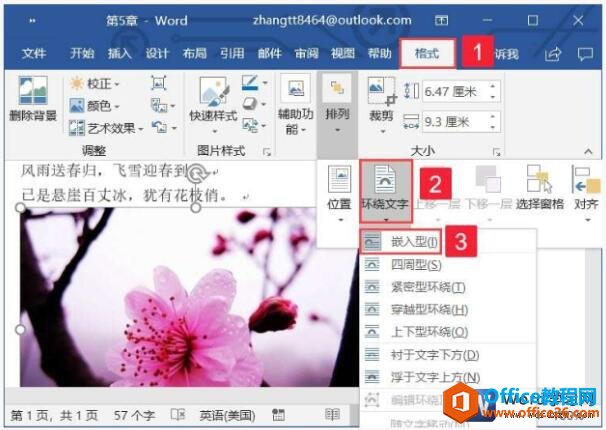
Task: Click the account zhangtt8464@outlook.com
Action: click(x=332, y=20)
